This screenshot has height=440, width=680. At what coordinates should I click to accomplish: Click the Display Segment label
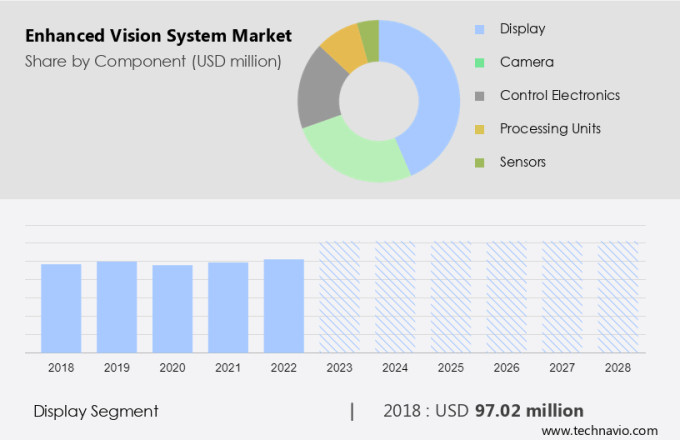96,411
